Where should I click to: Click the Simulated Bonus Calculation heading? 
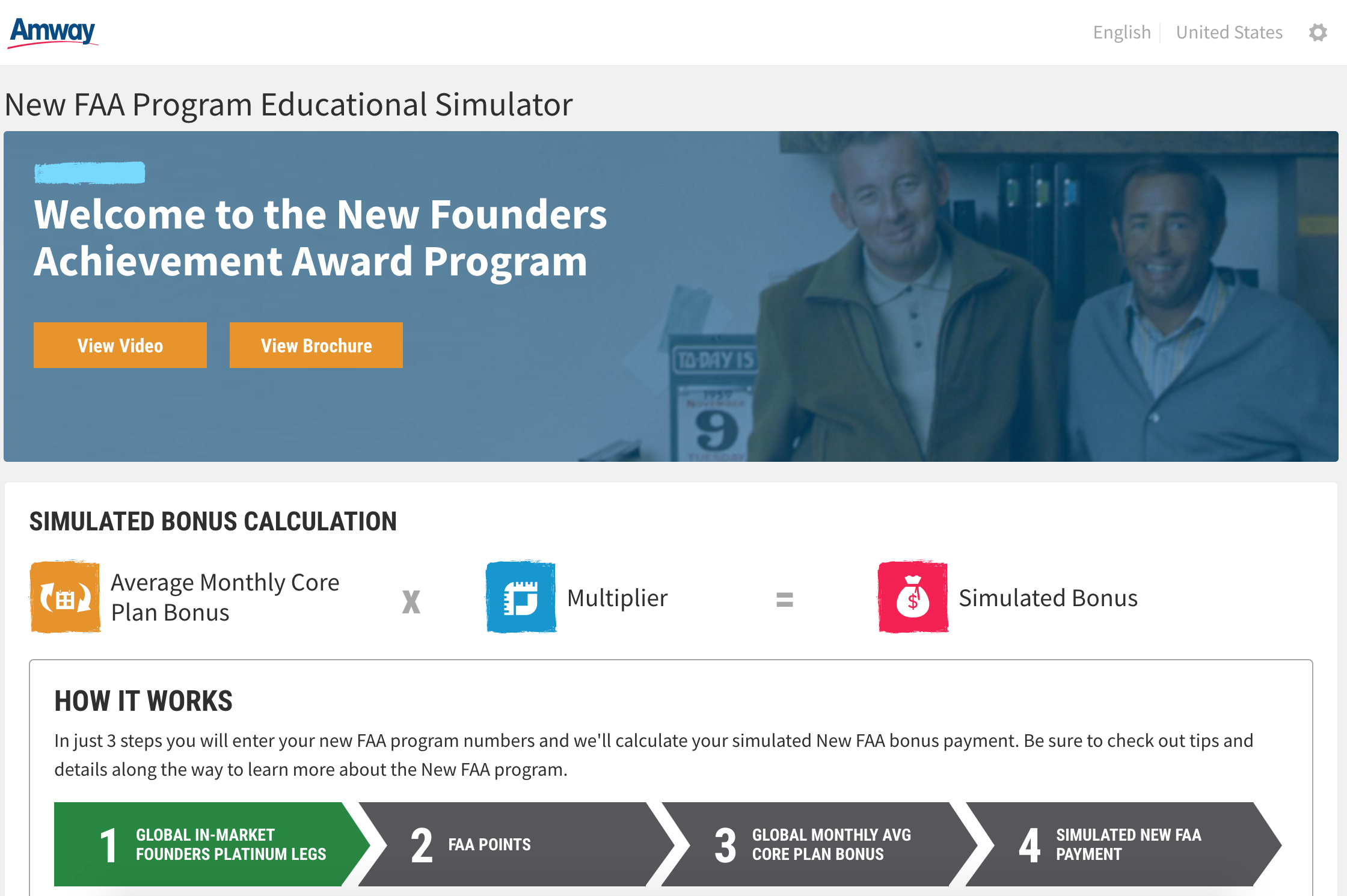coord(213,521)
